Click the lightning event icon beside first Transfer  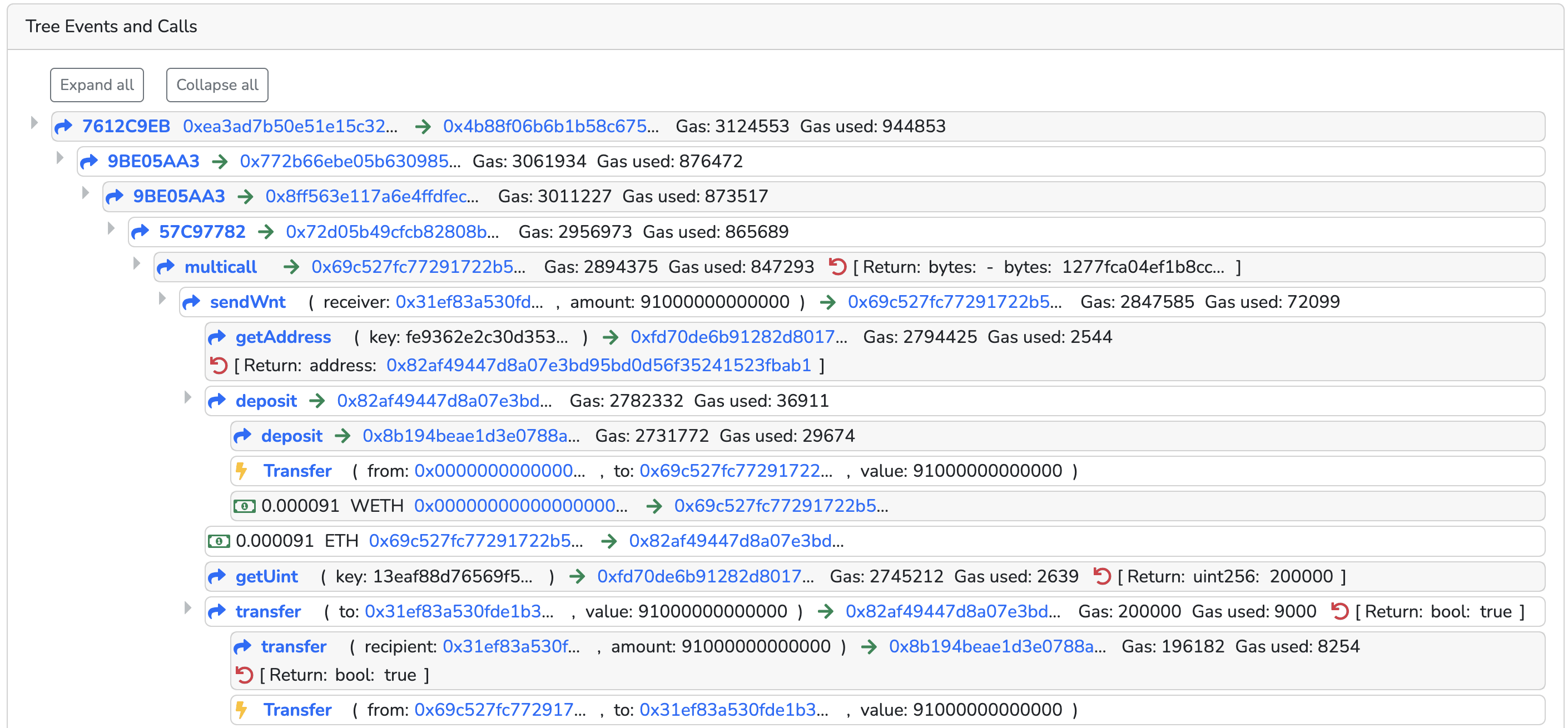point(242,471)
